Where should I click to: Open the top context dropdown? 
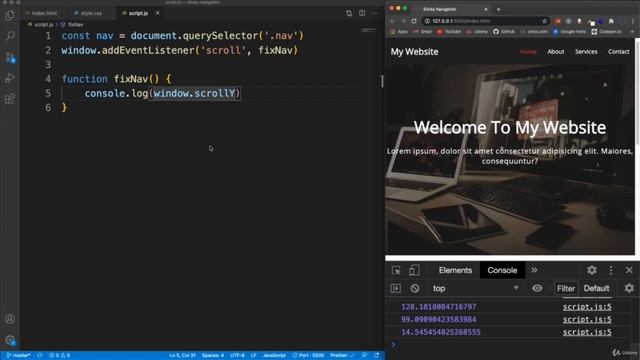click(x=476, y=288)
